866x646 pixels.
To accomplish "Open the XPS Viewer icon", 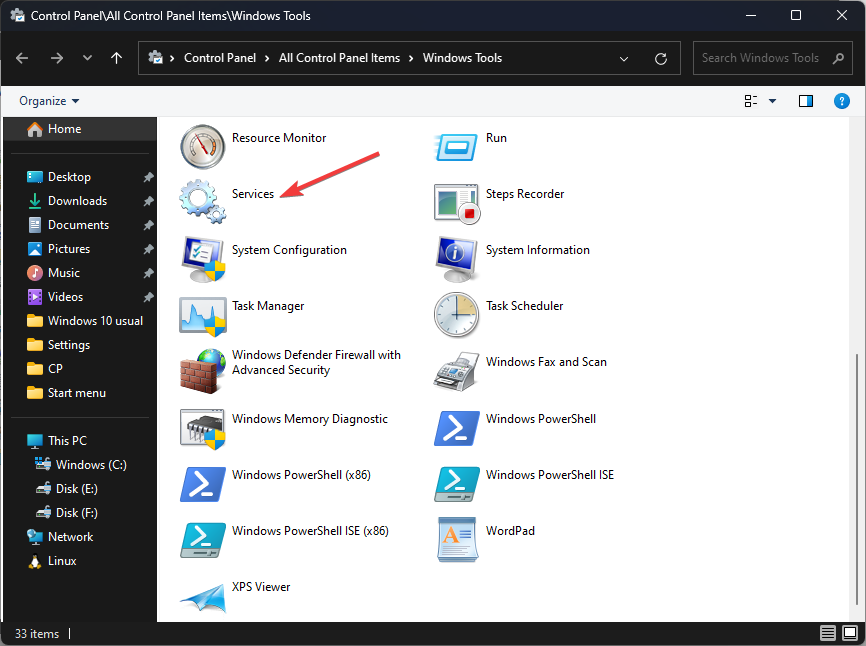I will point(204,599).
